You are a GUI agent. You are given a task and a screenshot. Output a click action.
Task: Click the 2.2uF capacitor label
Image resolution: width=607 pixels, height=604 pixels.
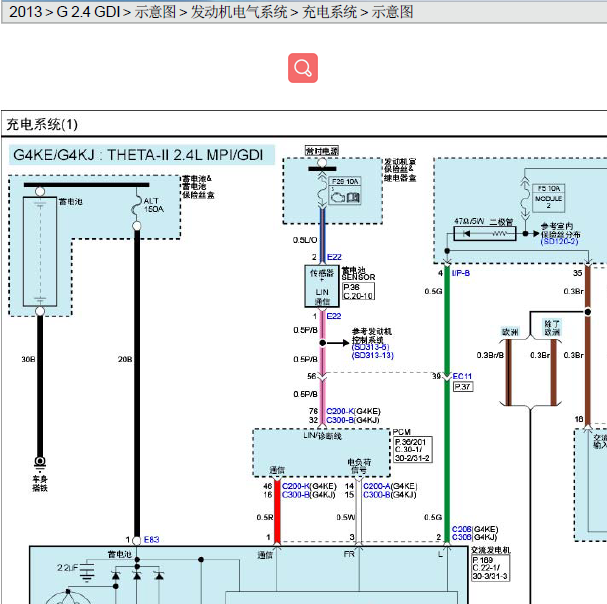click(67, 568)
